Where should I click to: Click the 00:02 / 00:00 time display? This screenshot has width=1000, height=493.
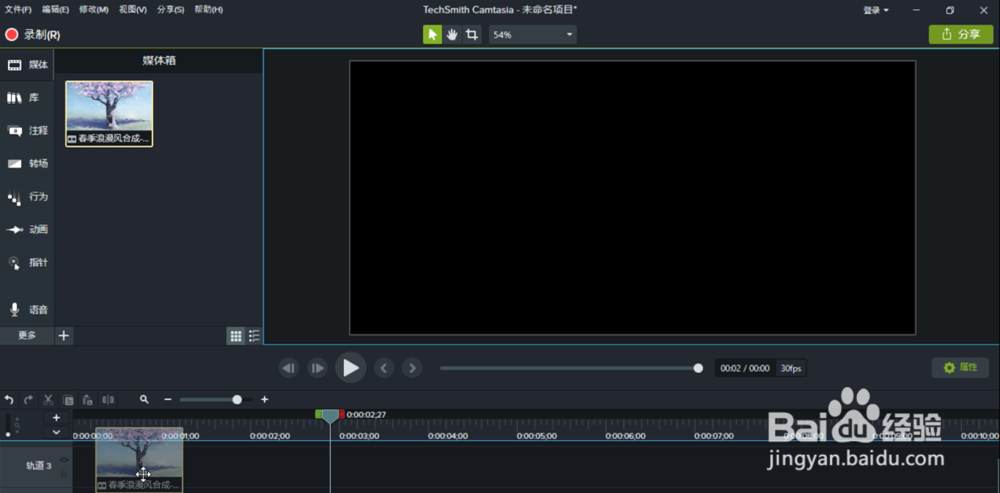745,368
